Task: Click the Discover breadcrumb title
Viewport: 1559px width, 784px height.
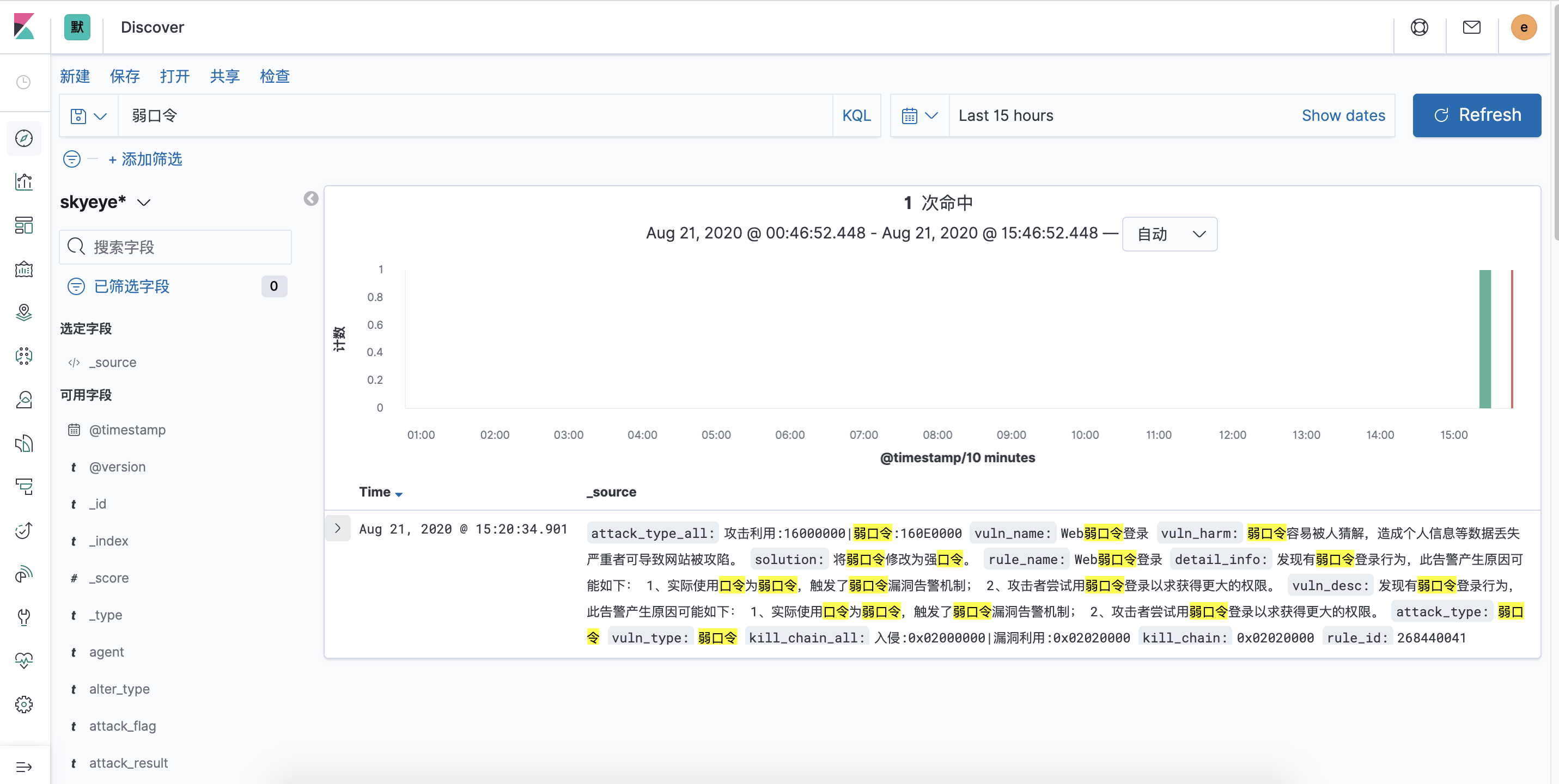Action: coord(153,27)
